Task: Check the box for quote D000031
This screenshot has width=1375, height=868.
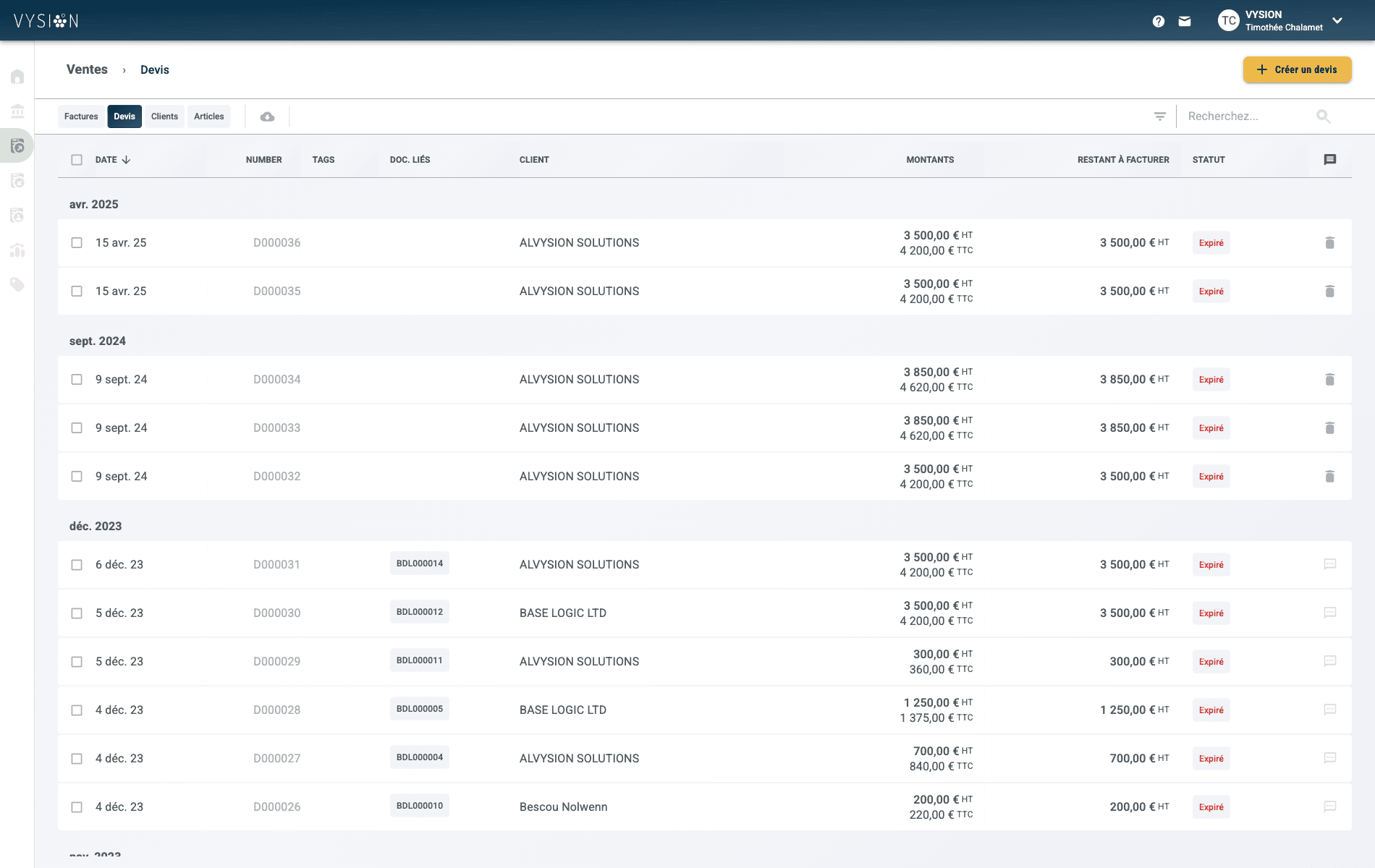Action: pyautogui.click(x=77, y=565)
